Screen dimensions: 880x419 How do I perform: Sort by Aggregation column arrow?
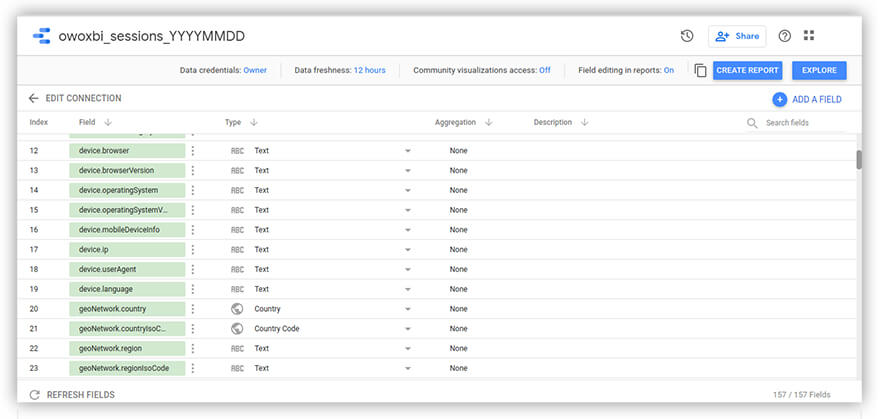(x=488, y=122)
